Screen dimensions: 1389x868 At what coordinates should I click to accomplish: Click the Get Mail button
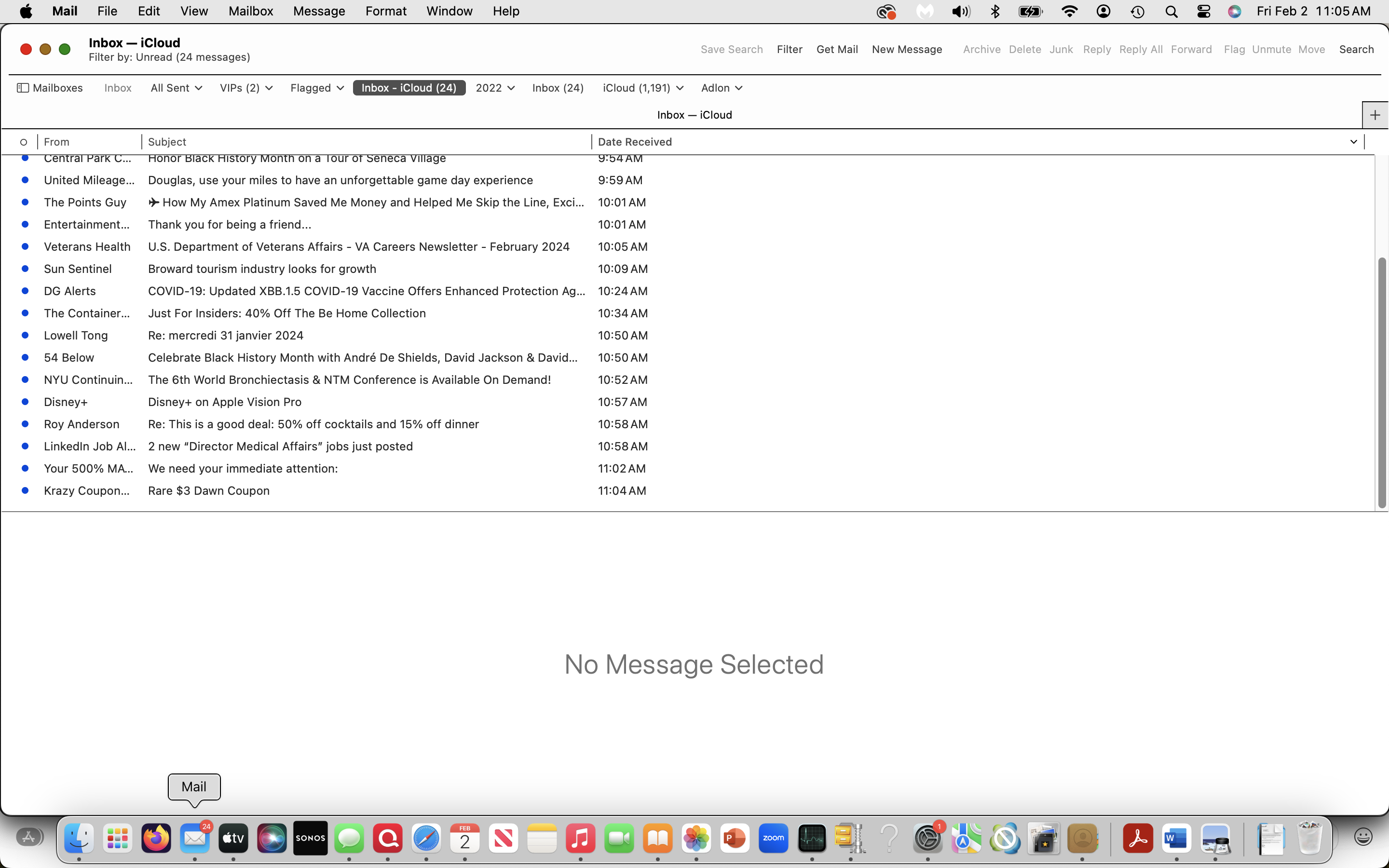(837, 49)
